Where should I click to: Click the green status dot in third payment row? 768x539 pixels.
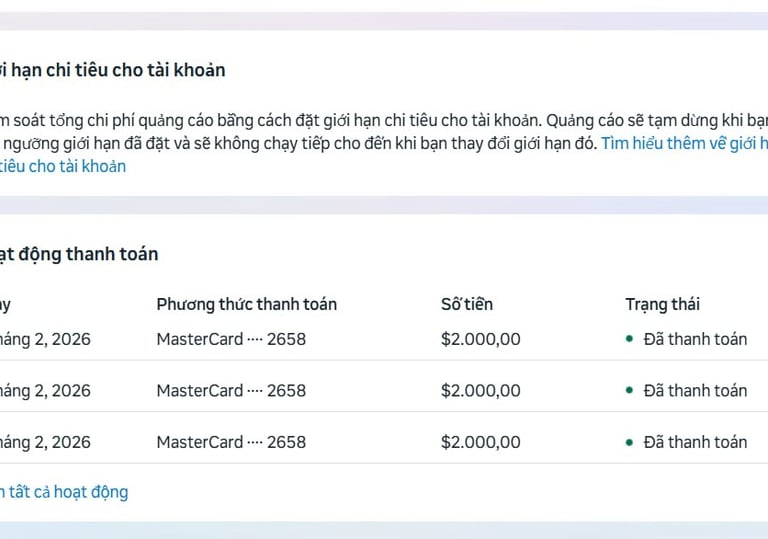point(629,442)
